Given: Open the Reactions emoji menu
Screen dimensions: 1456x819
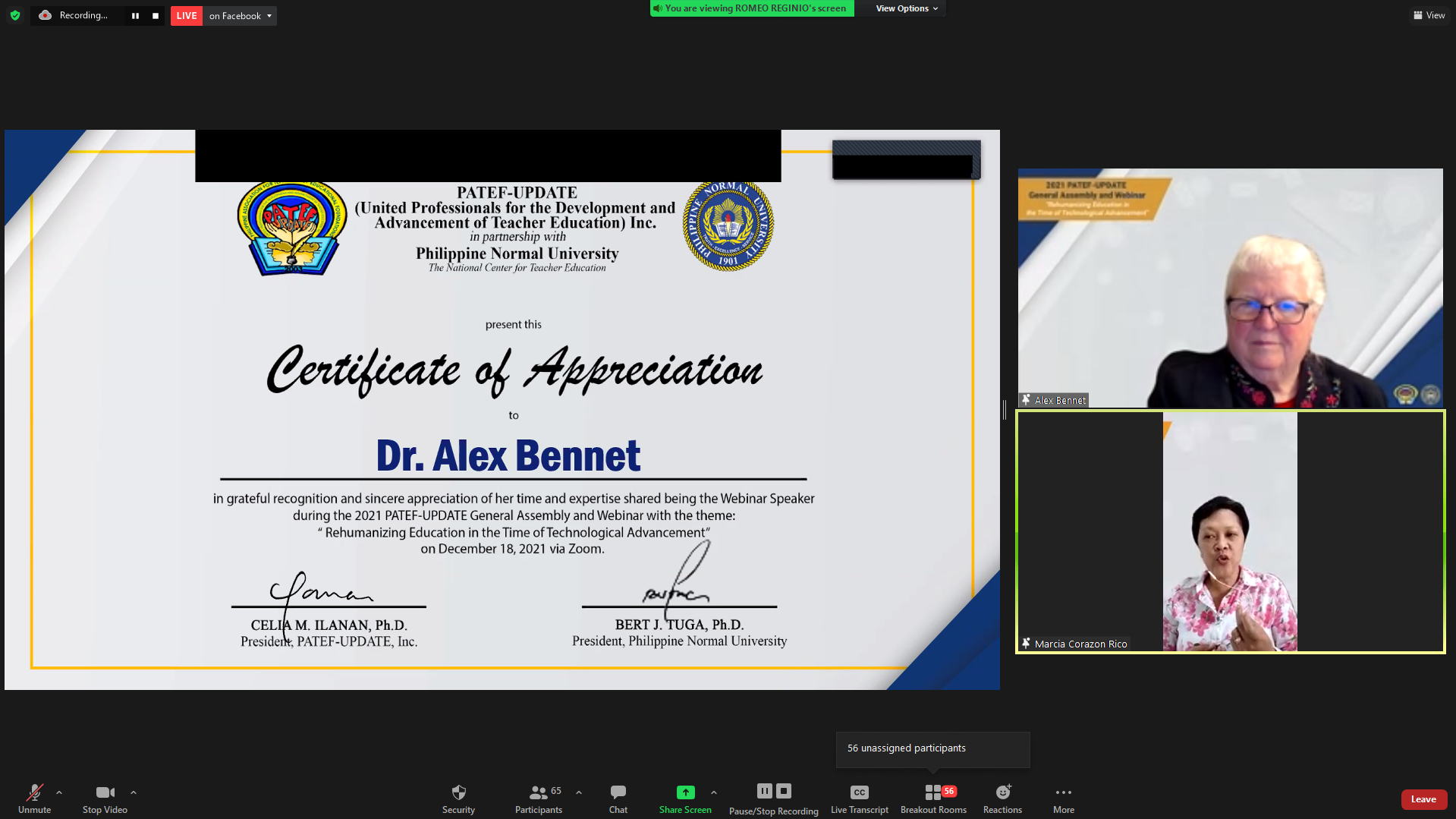Looking at the screenshot, I should pyautogui.click(x=1002, y=799).
